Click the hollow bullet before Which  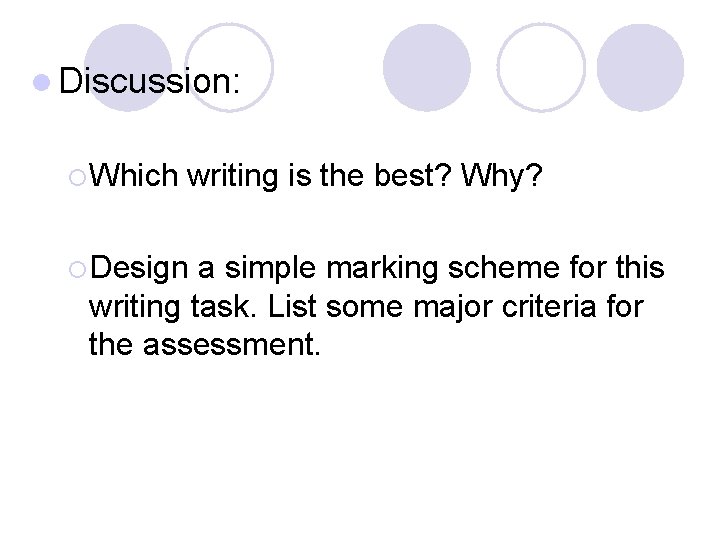(x=79, y=178)
